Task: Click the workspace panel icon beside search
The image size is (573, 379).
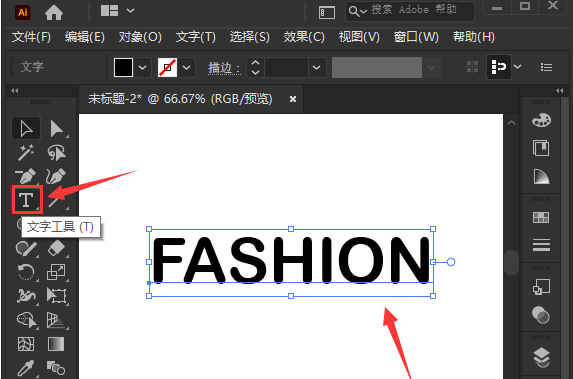Action: 327,12
